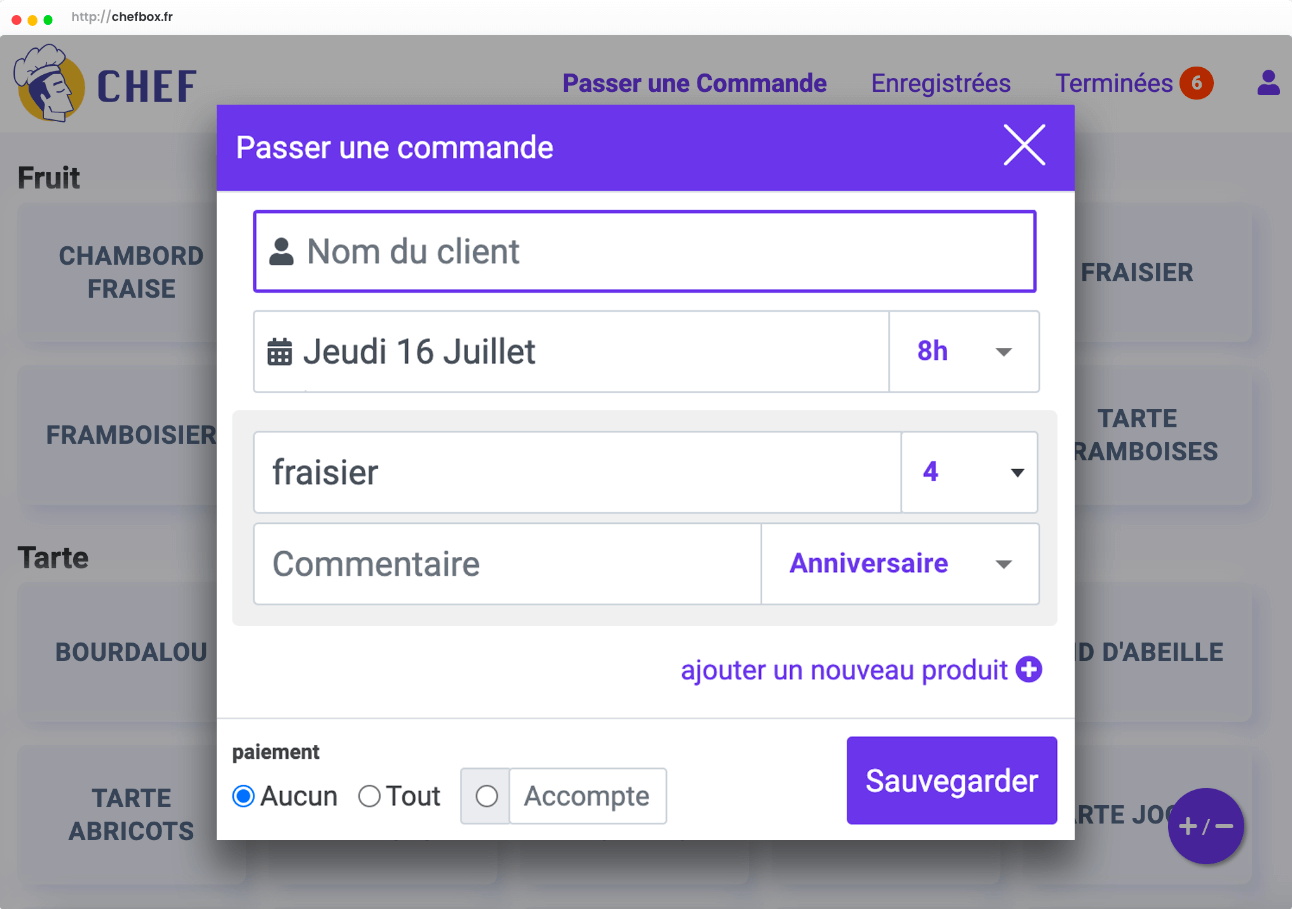1292x909 pixels.
Task: Click the 'ajouter un nouveau produit' link
Action: click(844, 670)
